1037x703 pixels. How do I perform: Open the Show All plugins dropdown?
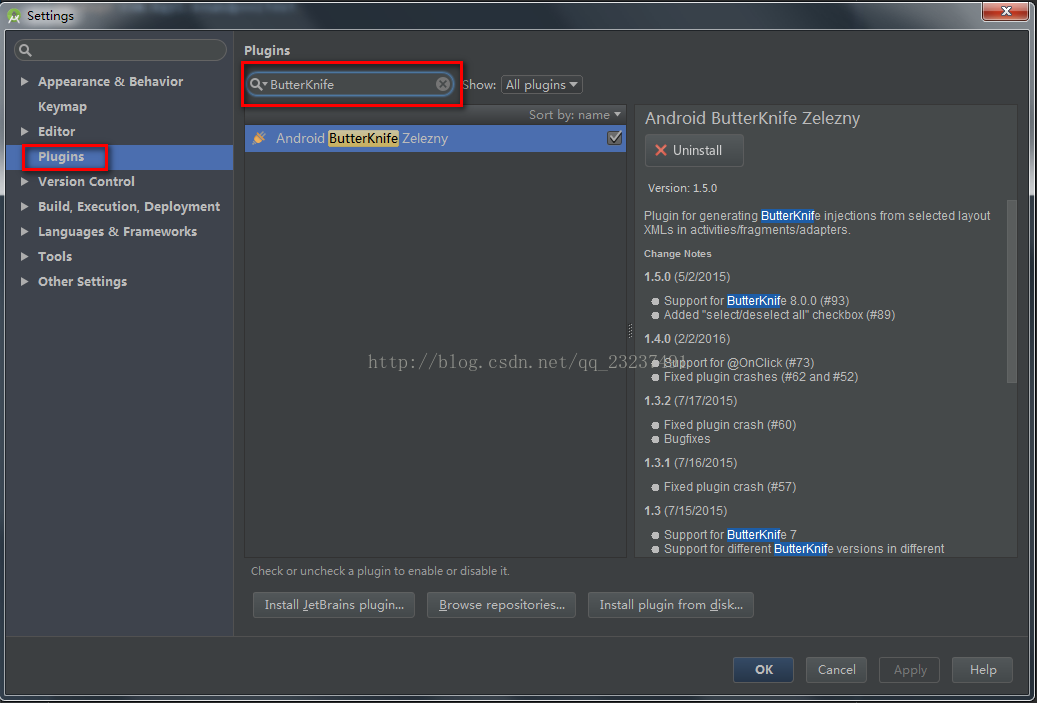click(542, 84)
